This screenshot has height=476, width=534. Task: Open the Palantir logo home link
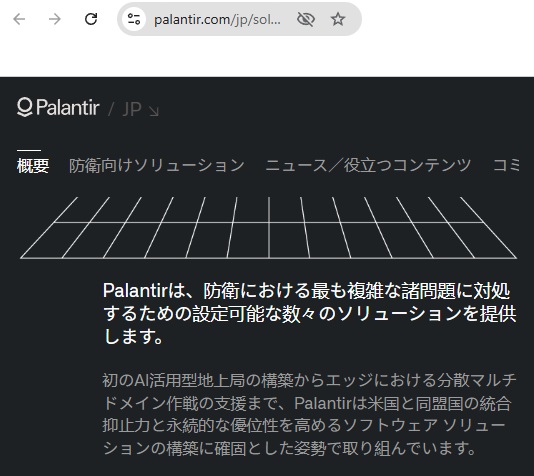58,108
